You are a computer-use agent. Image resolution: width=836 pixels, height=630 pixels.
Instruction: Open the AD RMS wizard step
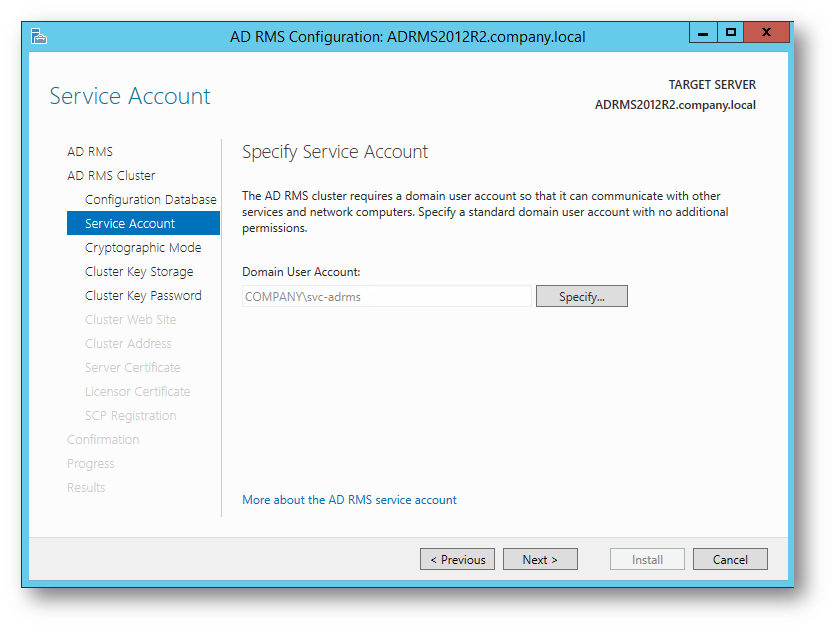click(90, 151)
